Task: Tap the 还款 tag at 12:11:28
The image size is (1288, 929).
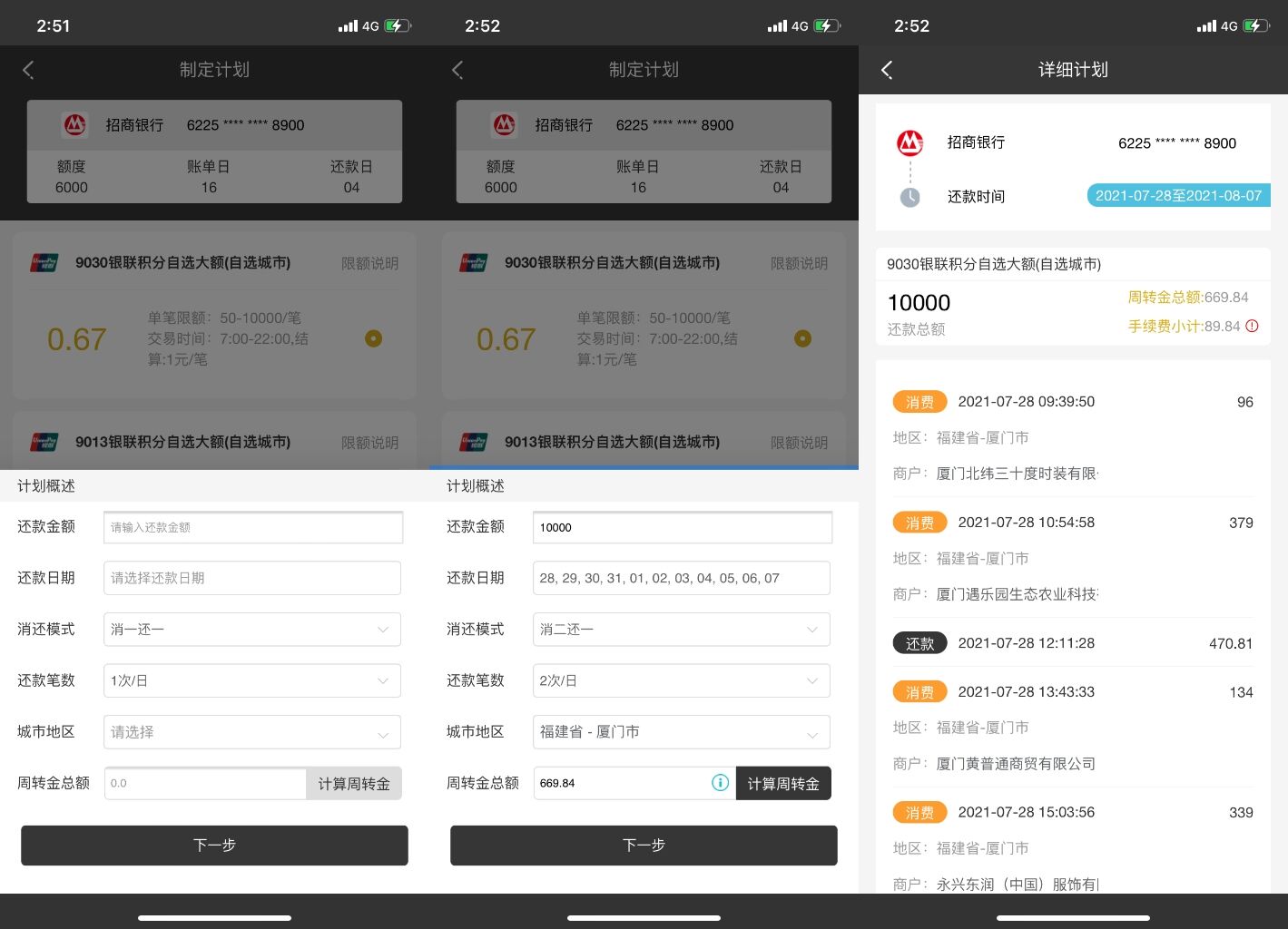Action: [x=919, y=643]
